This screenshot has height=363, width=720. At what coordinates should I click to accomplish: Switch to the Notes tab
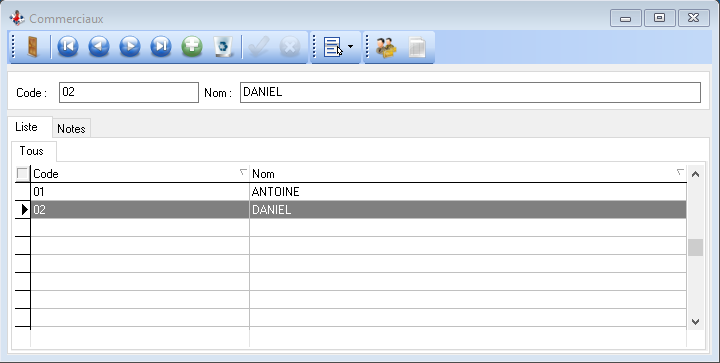coord(71,128)
